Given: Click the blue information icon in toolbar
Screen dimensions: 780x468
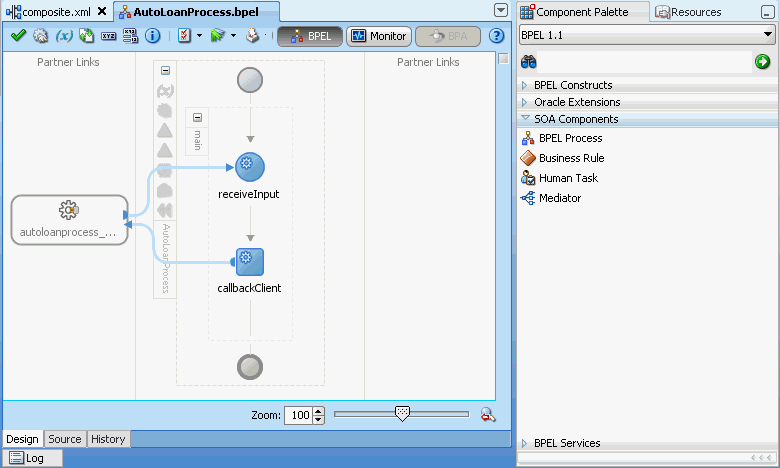Looking at the screenshot, I should point(153,35).
